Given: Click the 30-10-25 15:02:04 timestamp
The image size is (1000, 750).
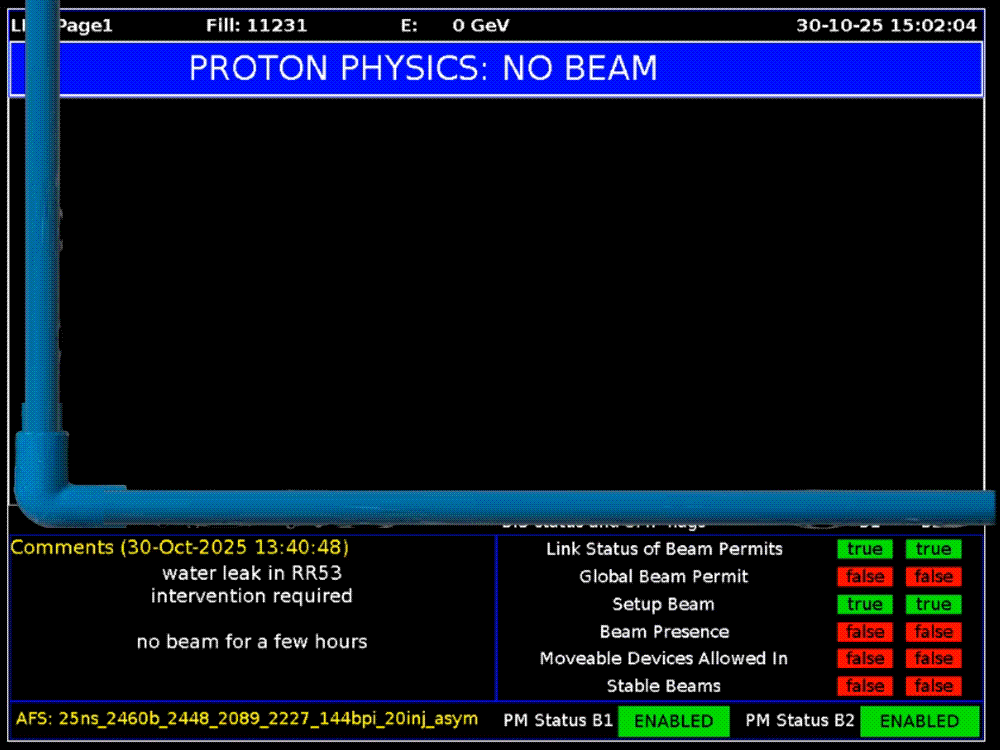Looking at the screenshot, I should tap(886, 25).
